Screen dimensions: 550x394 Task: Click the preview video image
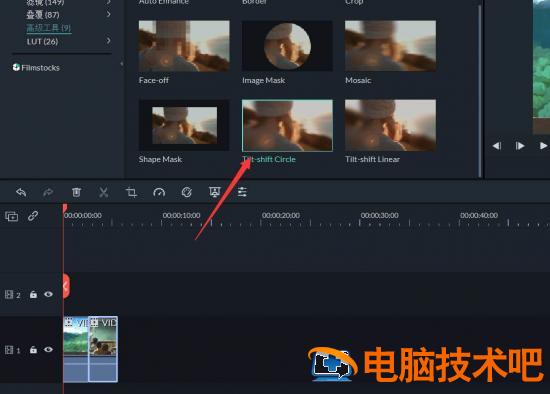pos(541,67)
